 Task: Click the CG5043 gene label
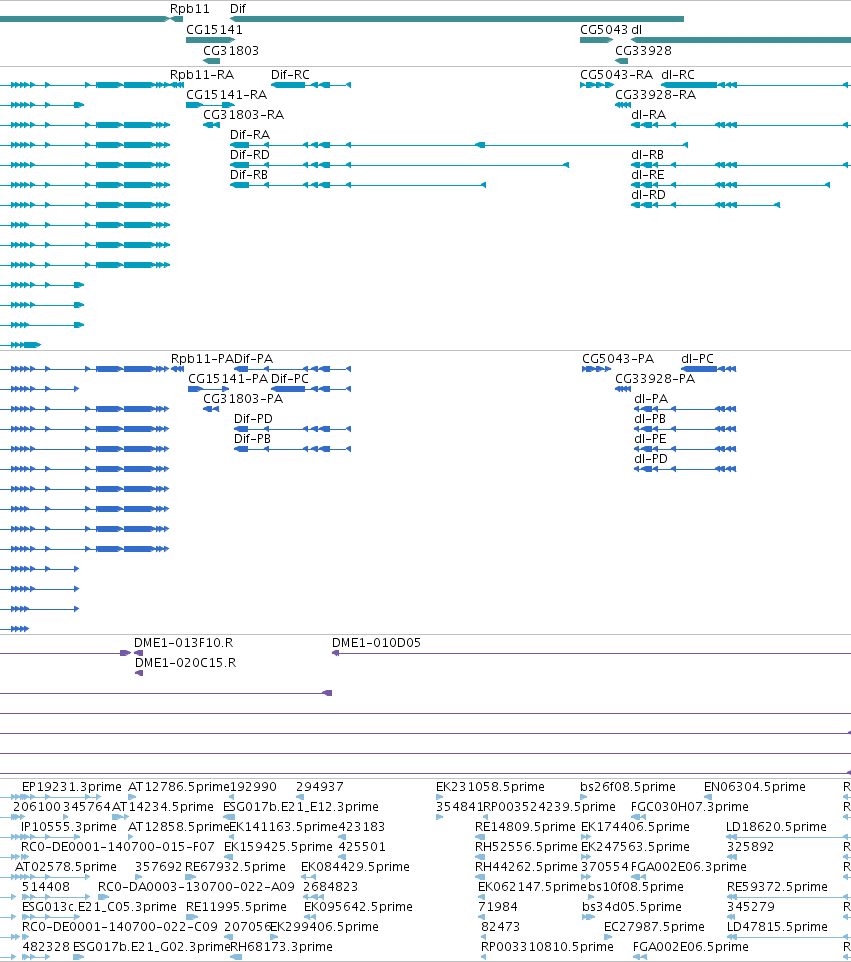pos(604,29)
